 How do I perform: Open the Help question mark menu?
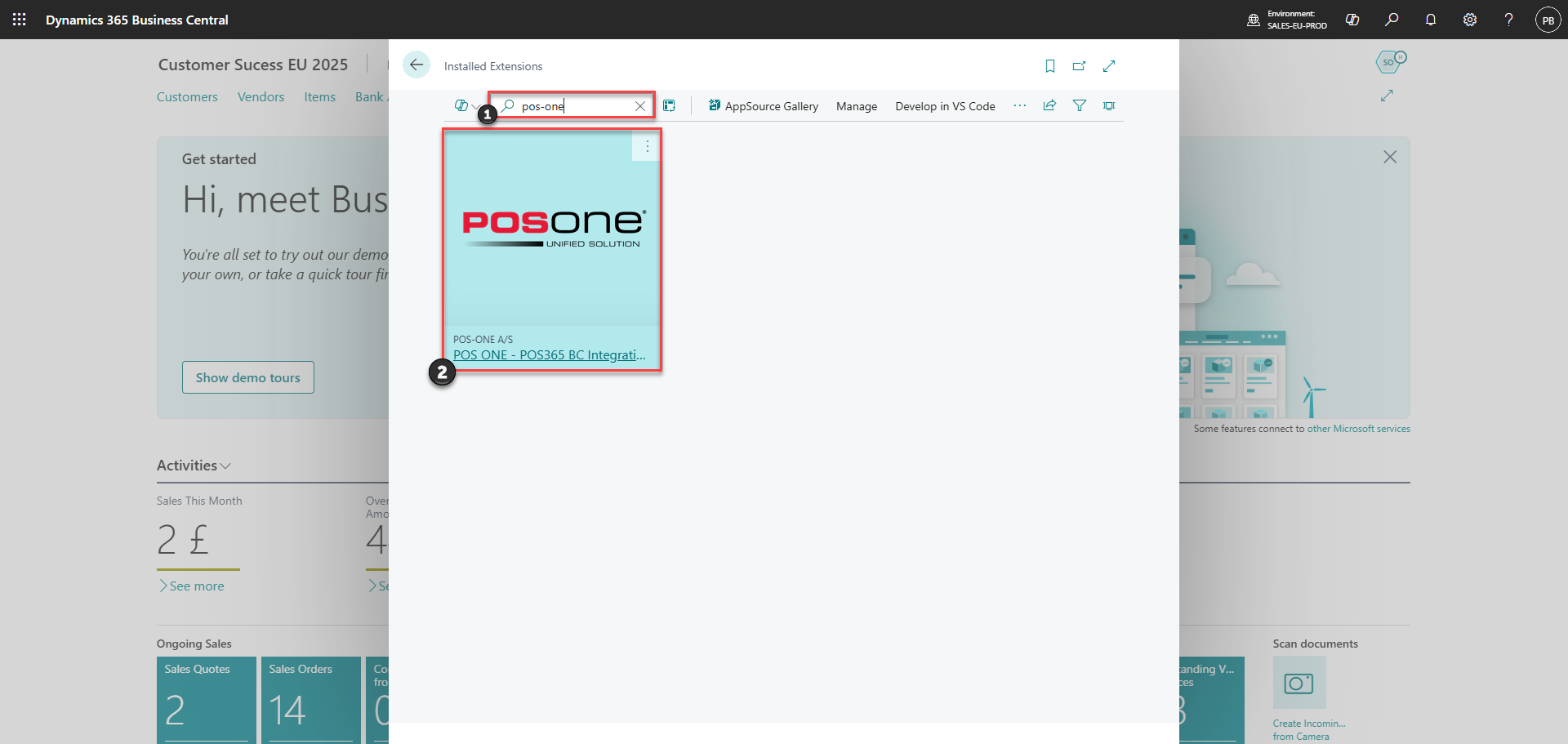1508,20
